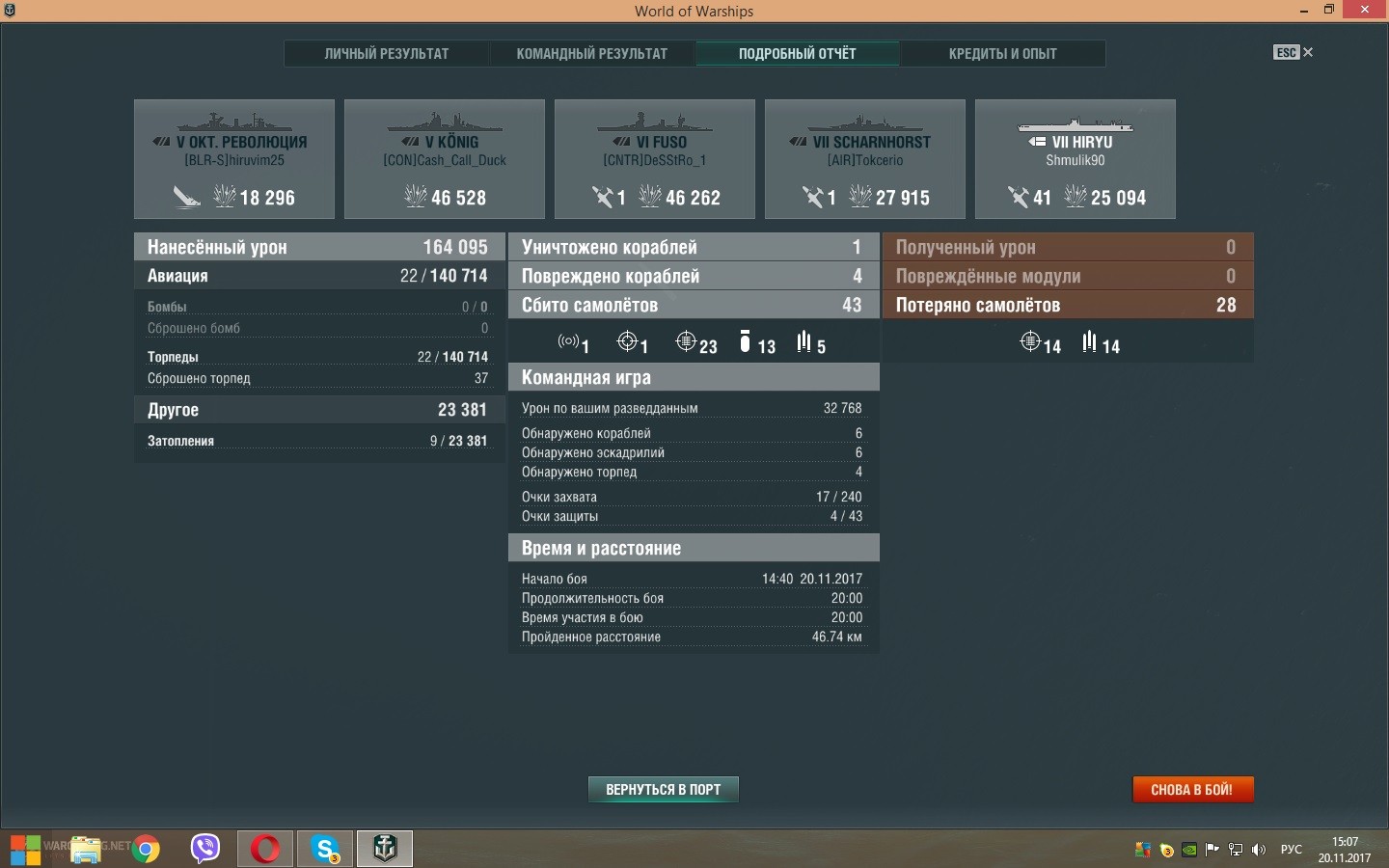Switch to Opera on the taskbar

tap(265, 850)
